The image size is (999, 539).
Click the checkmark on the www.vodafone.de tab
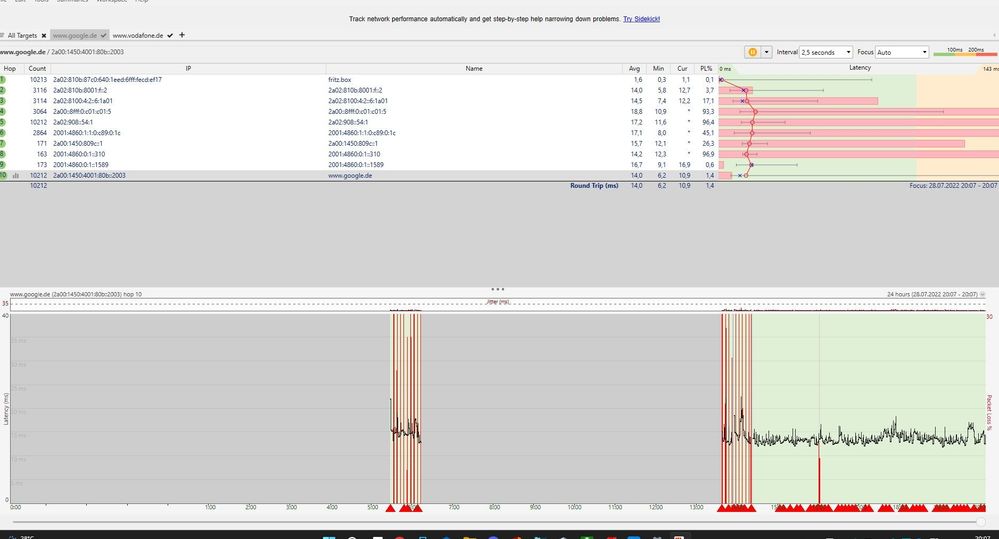pos(170,36)
